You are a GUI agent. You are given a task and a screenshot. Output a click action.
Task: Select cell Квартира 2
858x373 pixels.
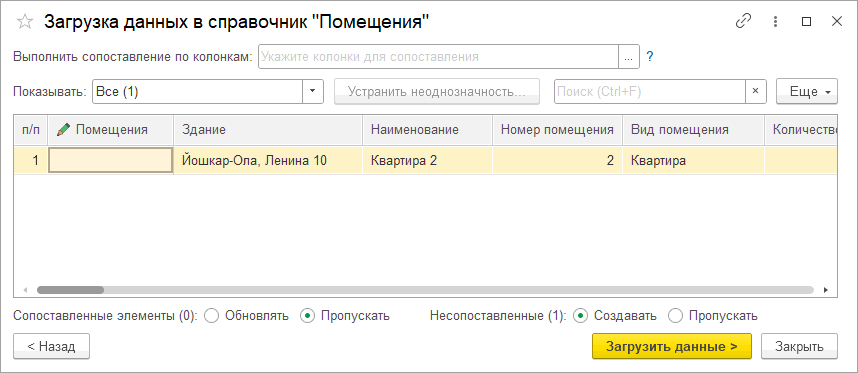pyautogui.click(x=427, y=161)
